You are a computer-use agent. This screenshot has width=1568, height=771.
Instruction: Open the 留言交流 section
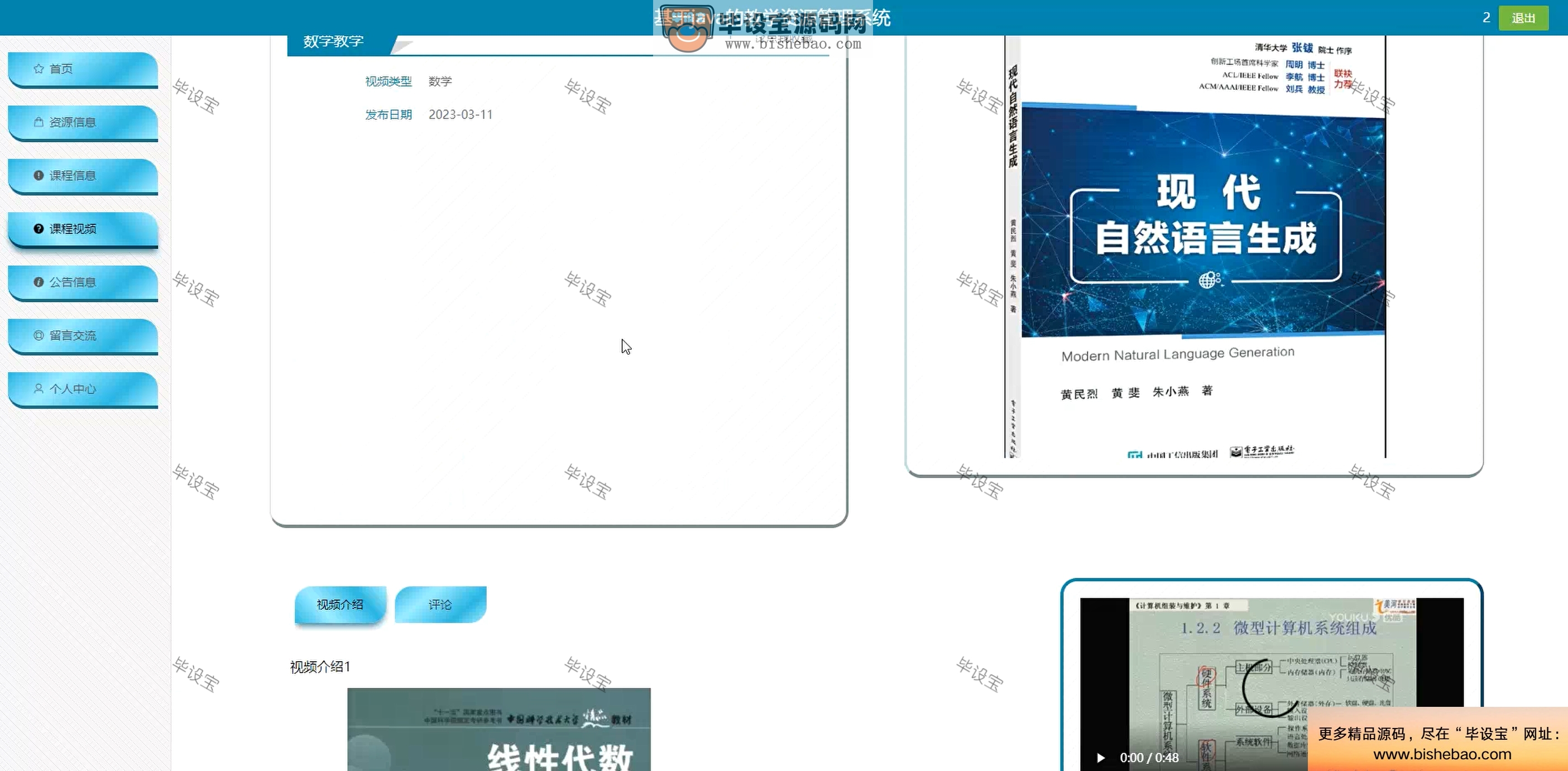click(83, 336)
